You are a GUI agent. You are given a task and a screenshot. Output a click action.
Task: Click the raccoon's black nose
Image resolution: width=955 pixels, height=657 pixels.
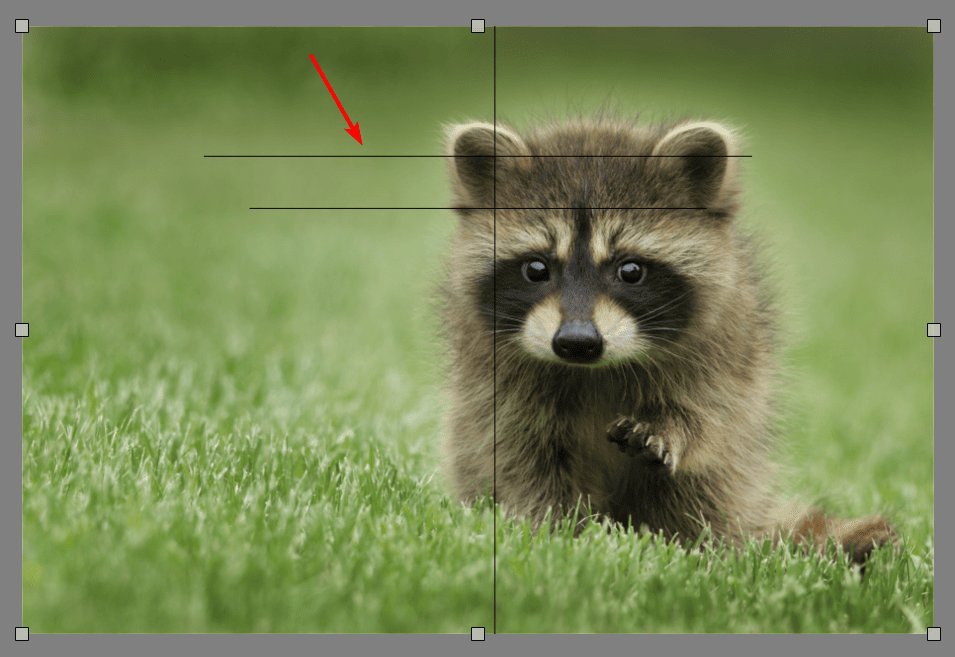577,340
